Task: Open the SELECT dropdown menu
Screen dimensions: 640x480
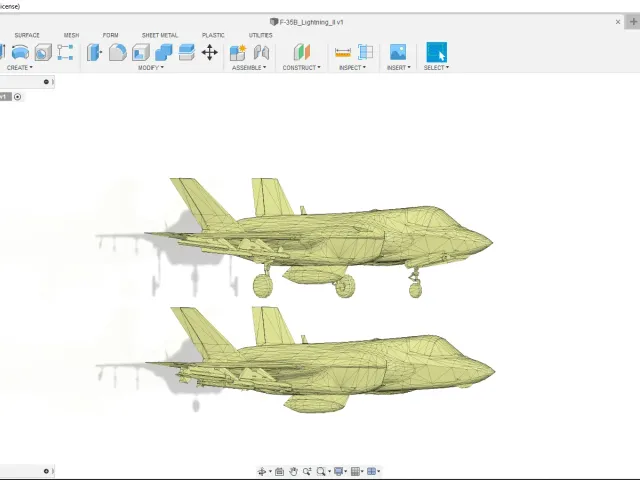Action: [436, 67]
